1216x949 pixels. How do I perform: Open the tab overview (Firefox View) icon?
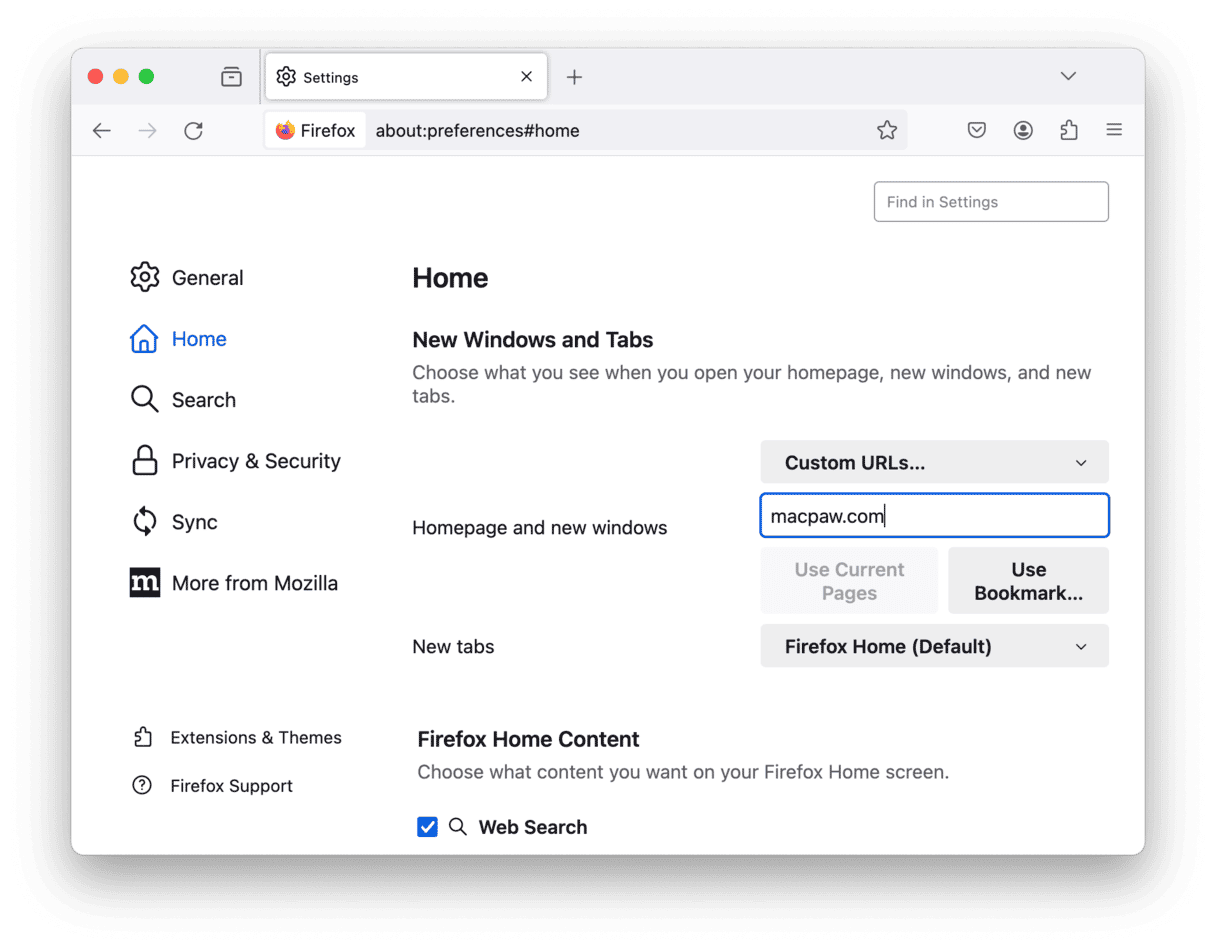[231, 77]
